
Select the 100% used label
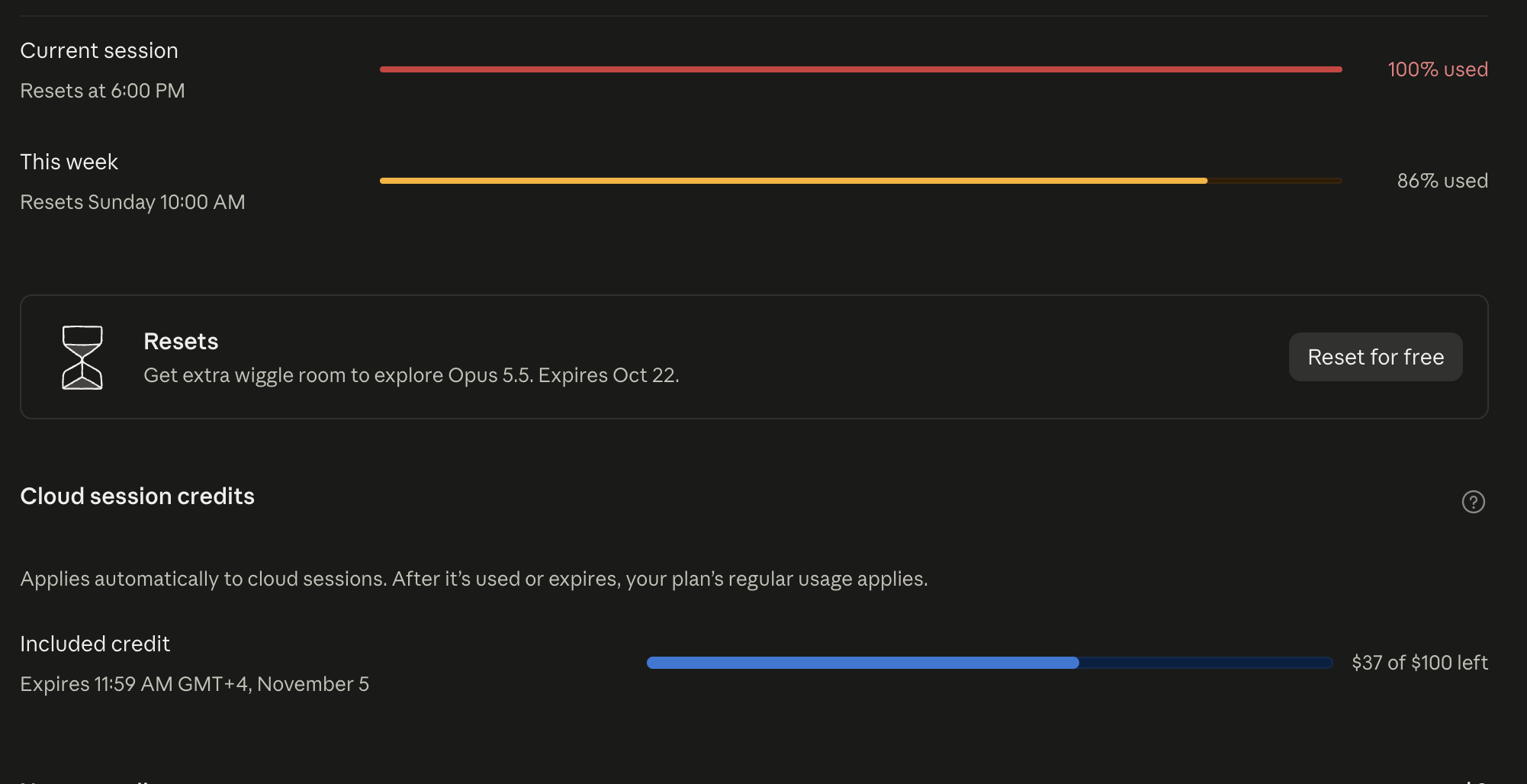click(x=1438, y=69)
